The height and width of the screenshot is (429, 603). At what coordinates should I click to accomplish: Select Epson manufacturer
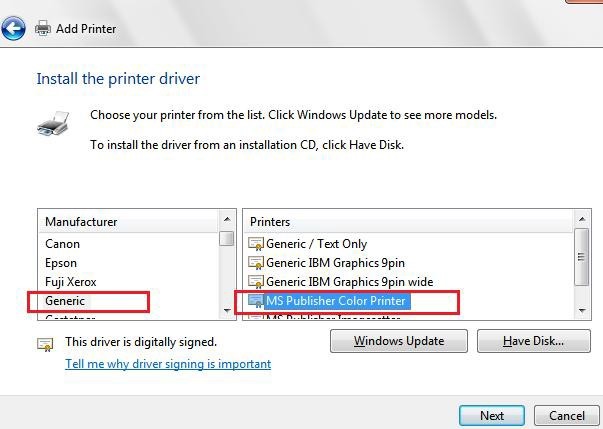tap(61, 262)
